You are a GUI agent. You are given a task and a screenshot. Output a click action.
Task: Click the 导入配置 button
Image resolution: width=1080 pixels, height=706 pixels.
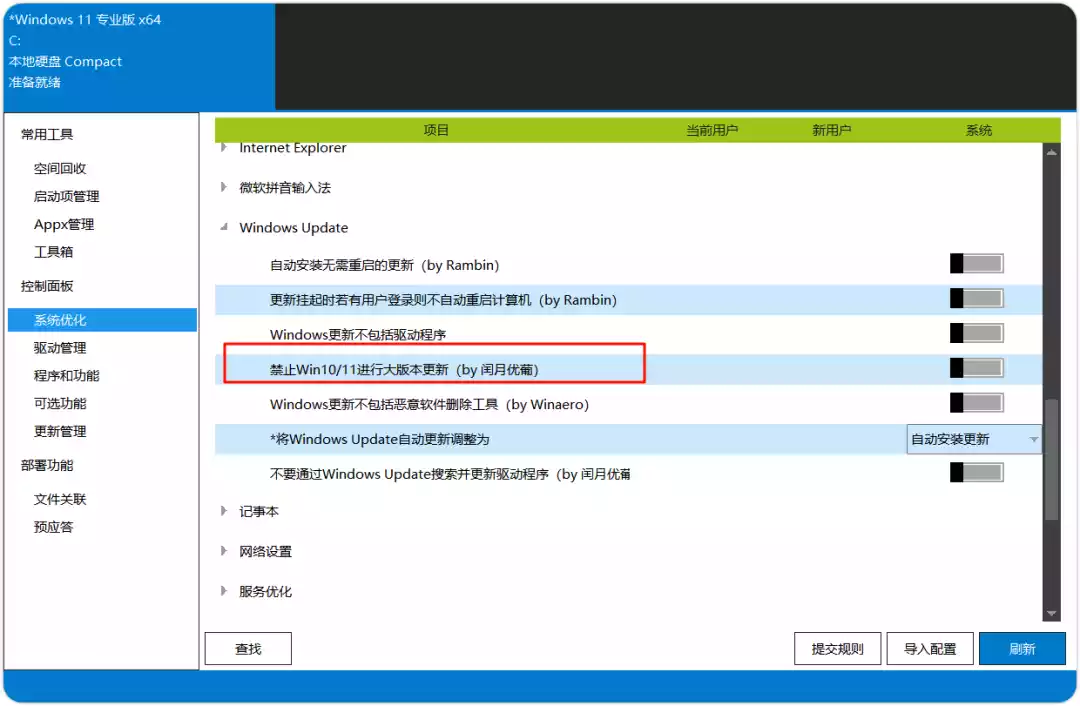(x=930, y=649)
